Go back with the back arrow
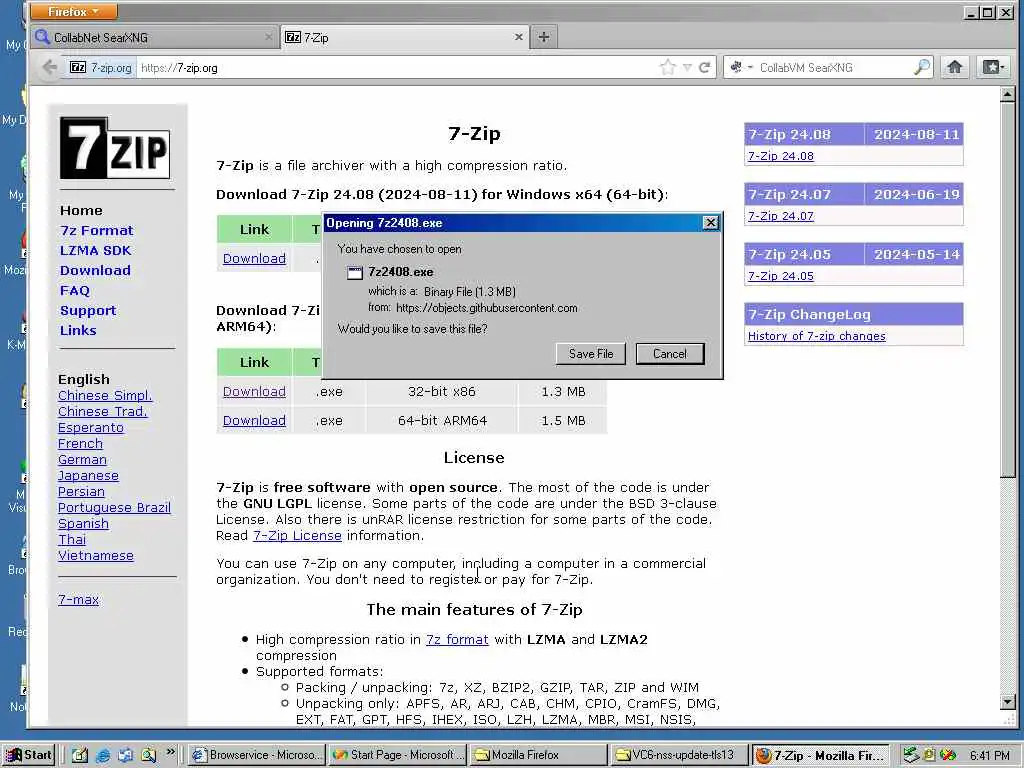The width and height of the screenshot is (1024, 768). coord(49,67)
